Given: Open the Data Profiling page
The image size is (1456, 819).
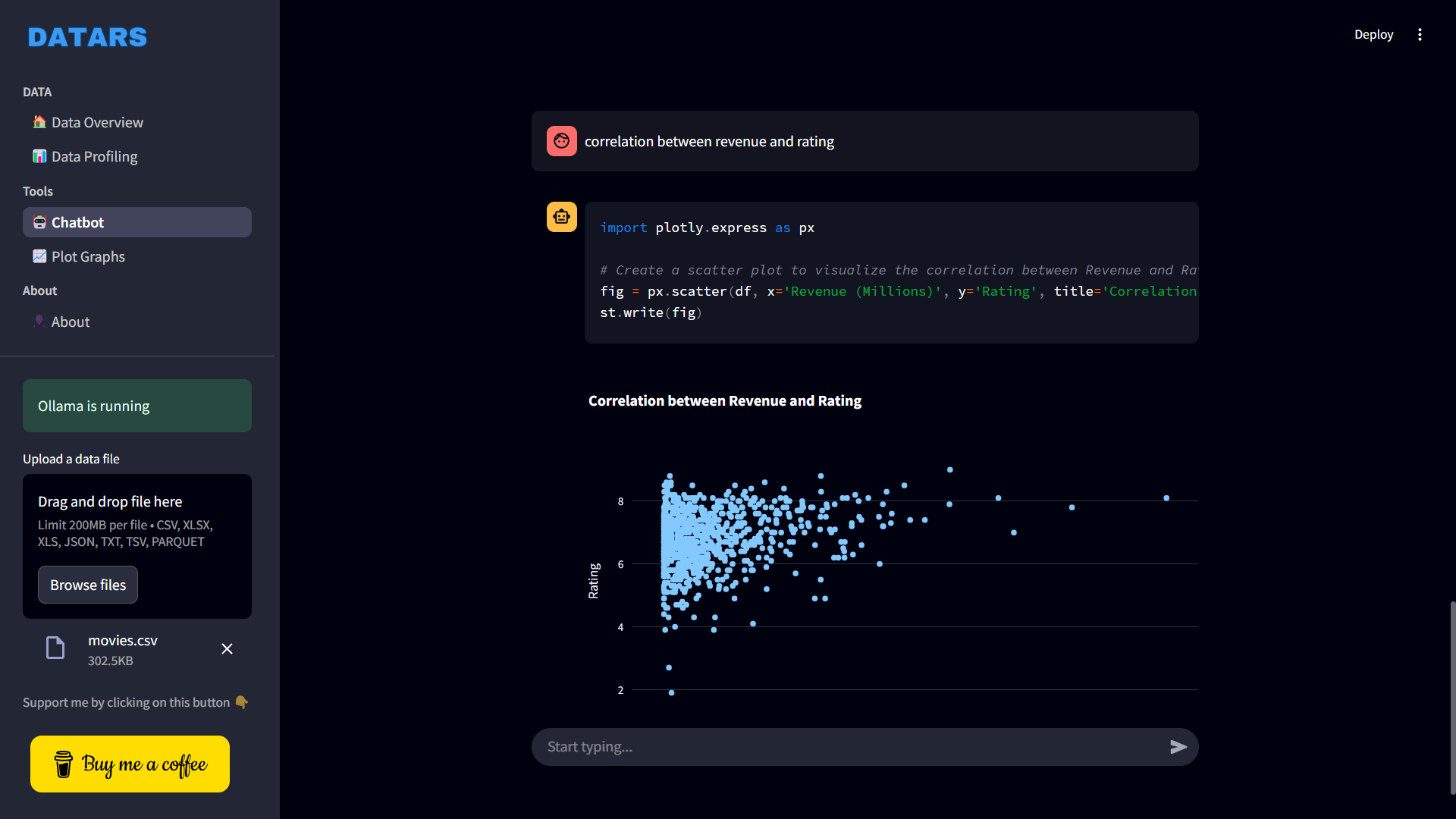Looking at the screenshot, I should coord(94,157).
